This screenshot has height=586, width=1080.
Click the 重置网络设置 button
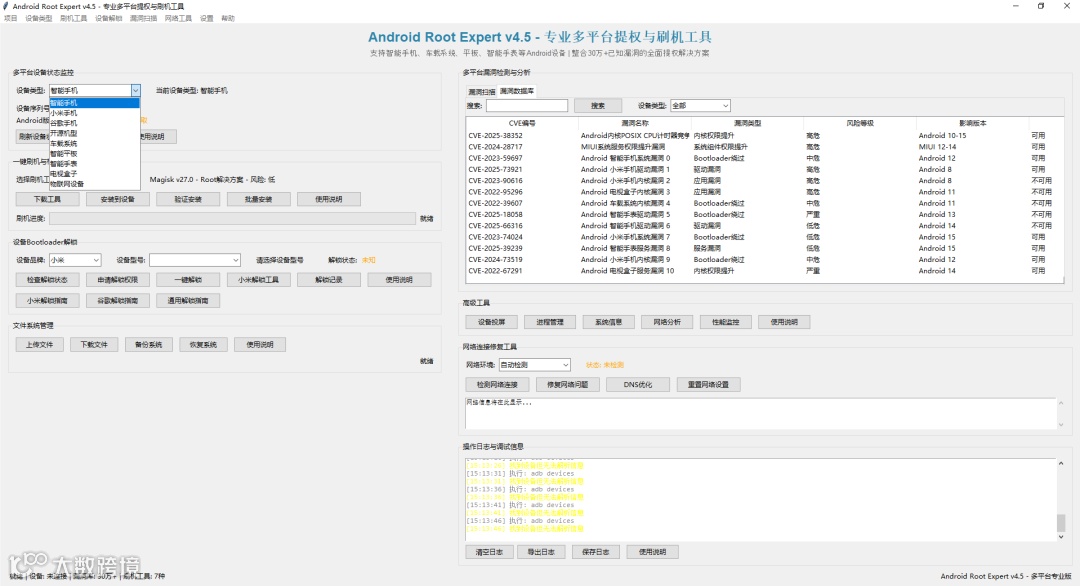(708, 384)
